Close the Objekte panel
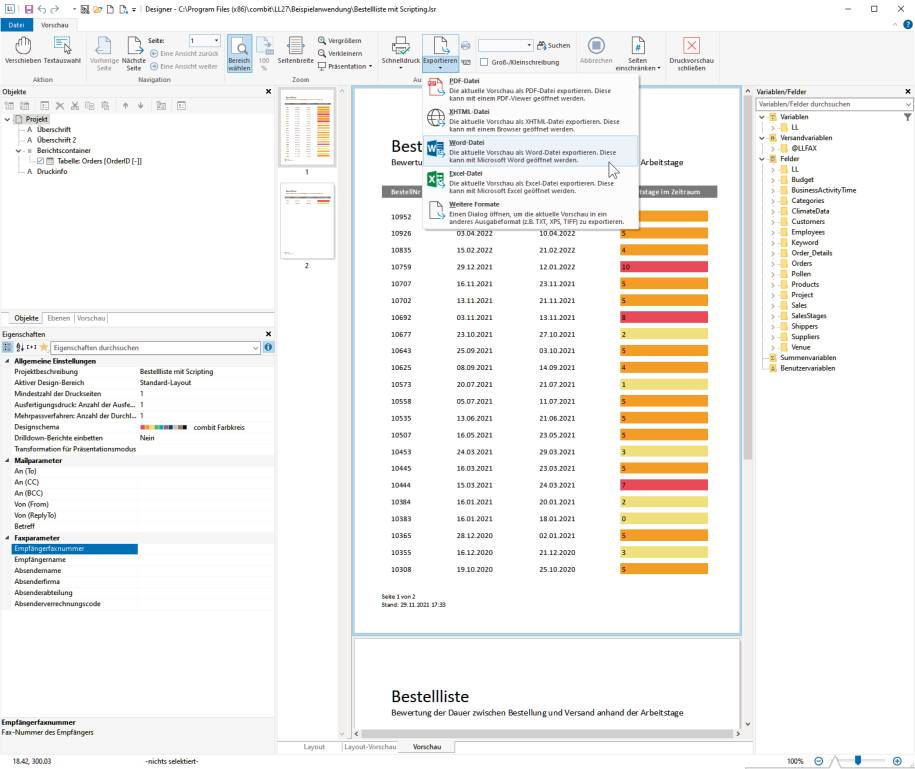Image resolution: width=915 pixels, height=769 pixels. [268, 92]
